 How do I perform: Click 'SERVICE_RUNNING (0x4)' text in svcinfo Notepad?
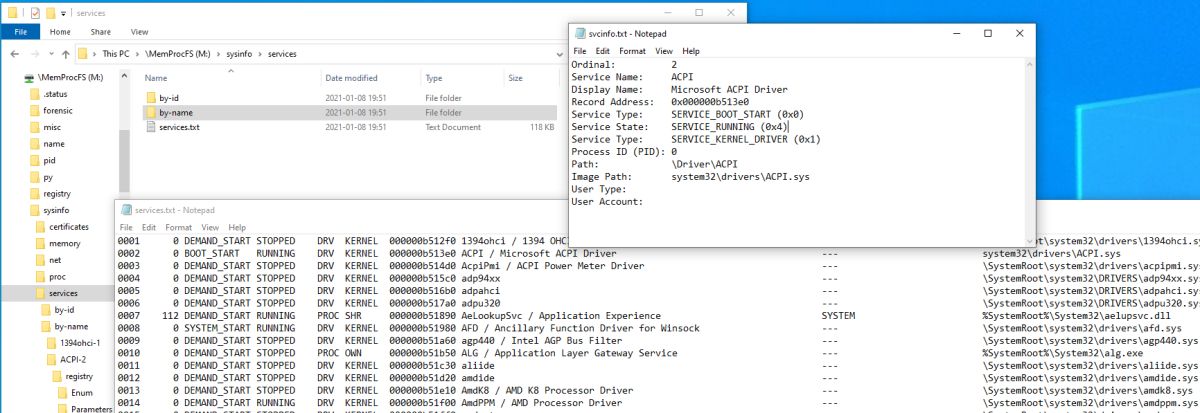point(729,127)
